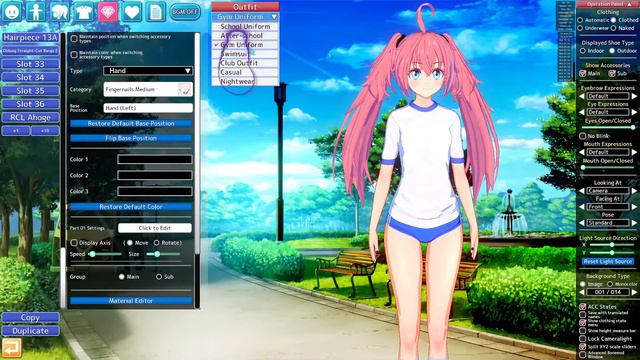Viewport: 640px width, 360px height.
Task: Open the accessory Type dropdown showing Hand
Action: pos(148,71)
